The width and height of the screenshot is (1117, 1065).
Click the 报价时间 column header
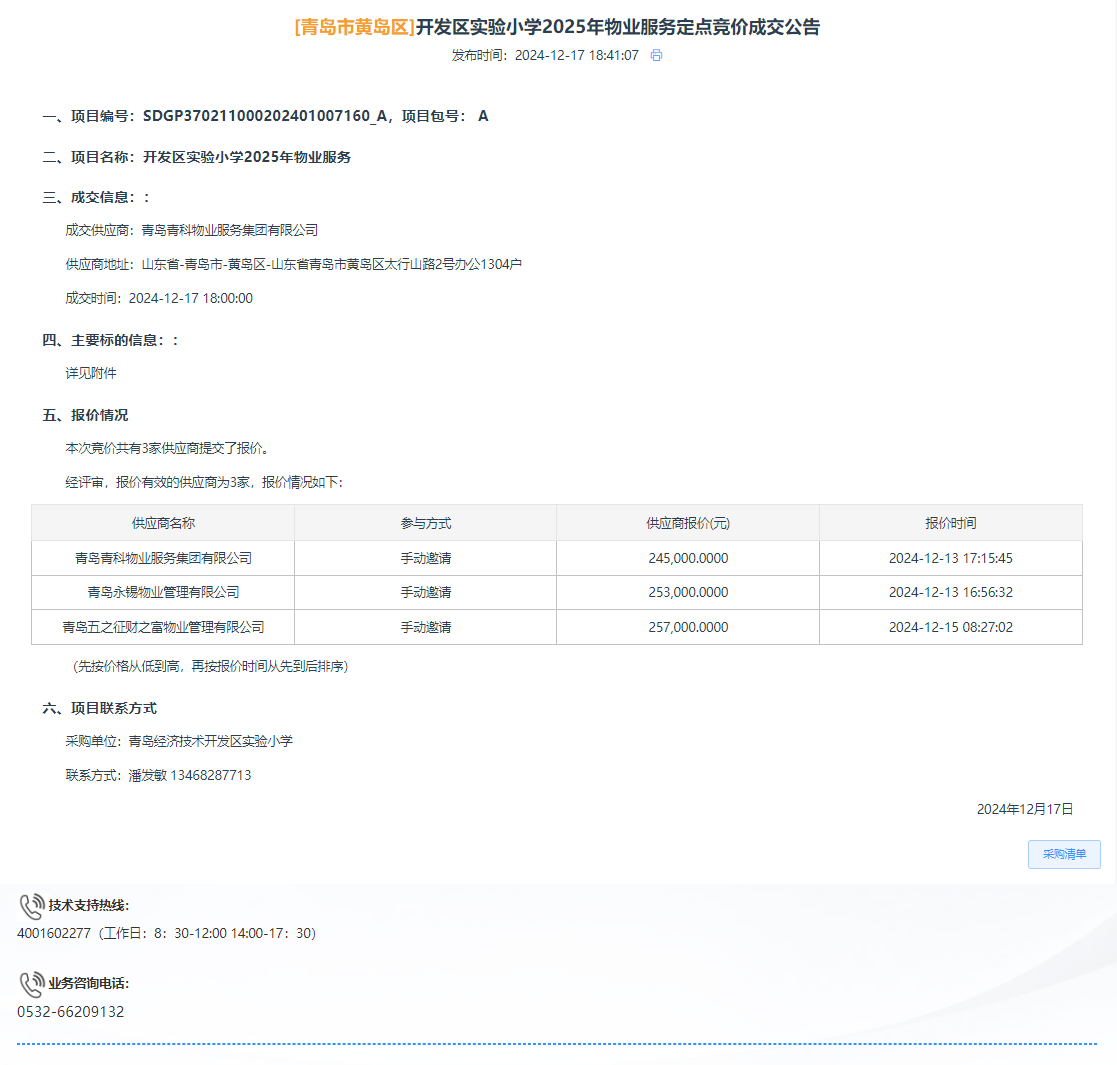[x=950, y=523]
